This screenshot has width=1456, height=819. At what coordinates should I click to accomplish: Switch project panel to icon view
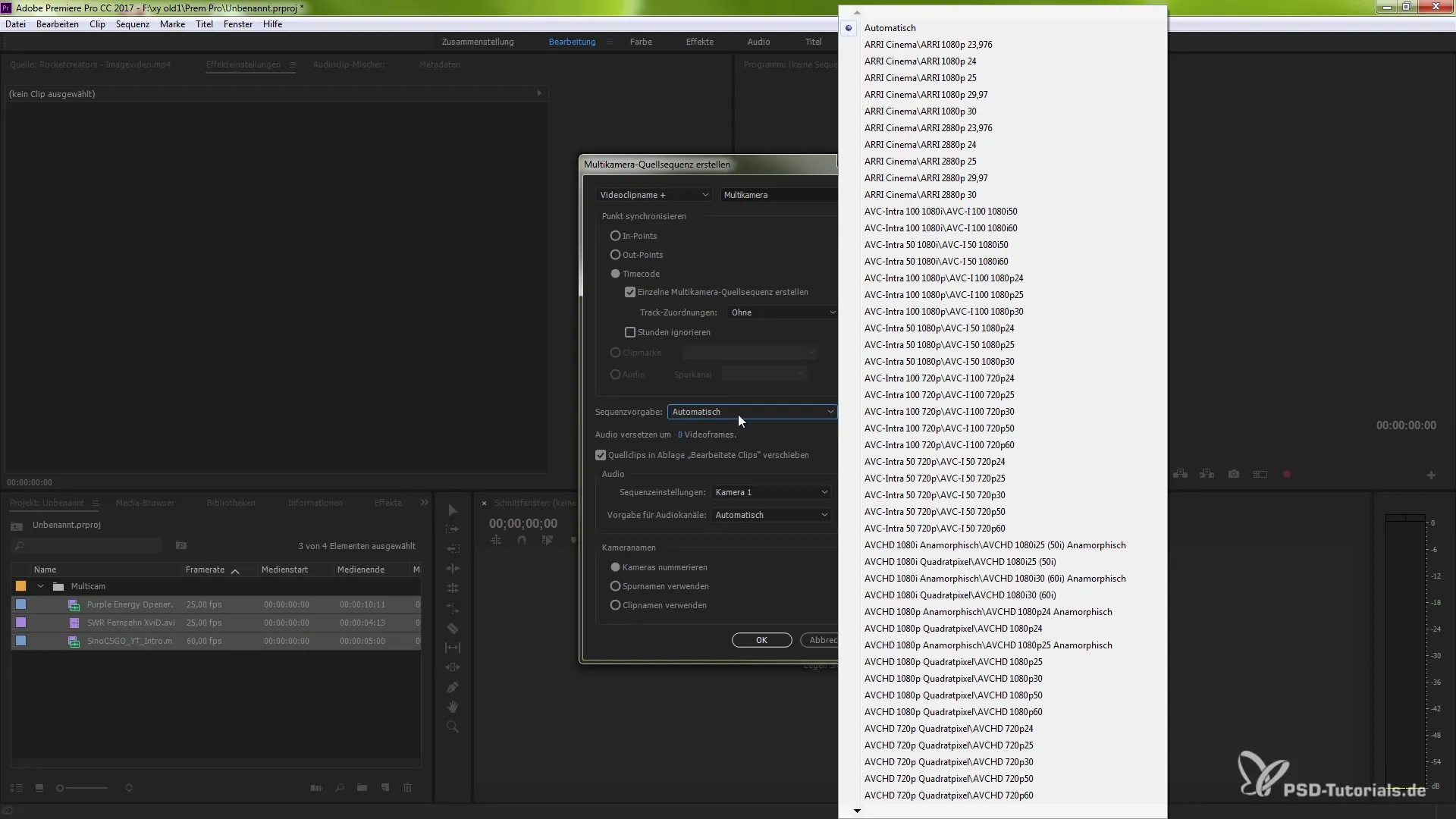point(39,788)
